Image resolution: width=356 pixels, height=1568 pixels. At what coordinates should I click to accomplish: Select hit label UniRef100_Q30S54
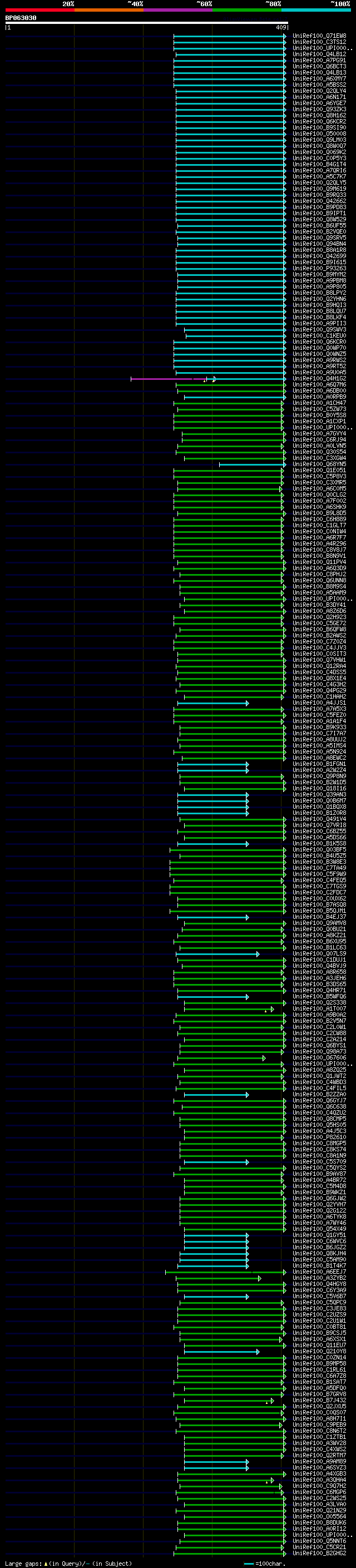[319, 452]
